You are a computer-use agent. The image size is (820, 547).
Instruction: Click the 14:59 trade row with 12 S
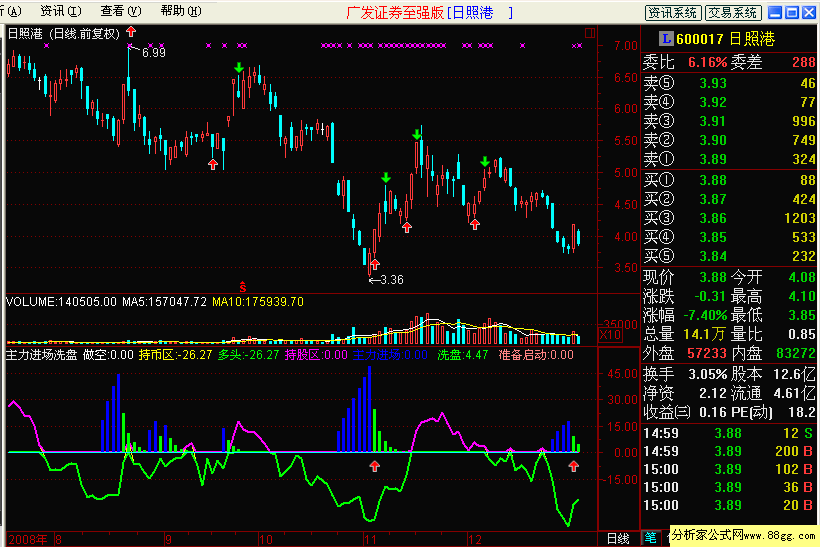pyautogui.click(x=729, y=434)
